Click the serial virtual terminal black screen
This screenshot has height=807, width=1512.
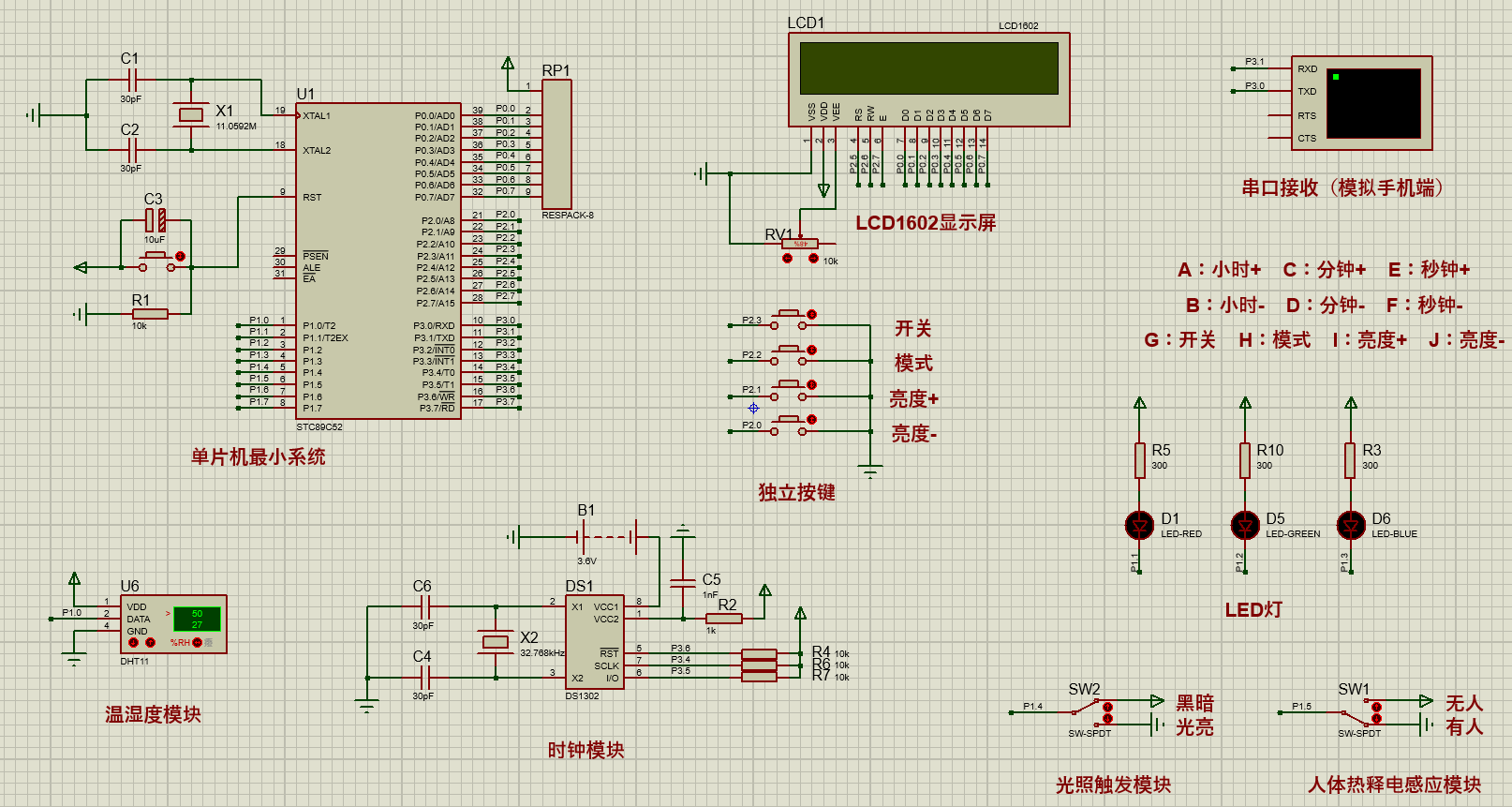point(1374,103)
